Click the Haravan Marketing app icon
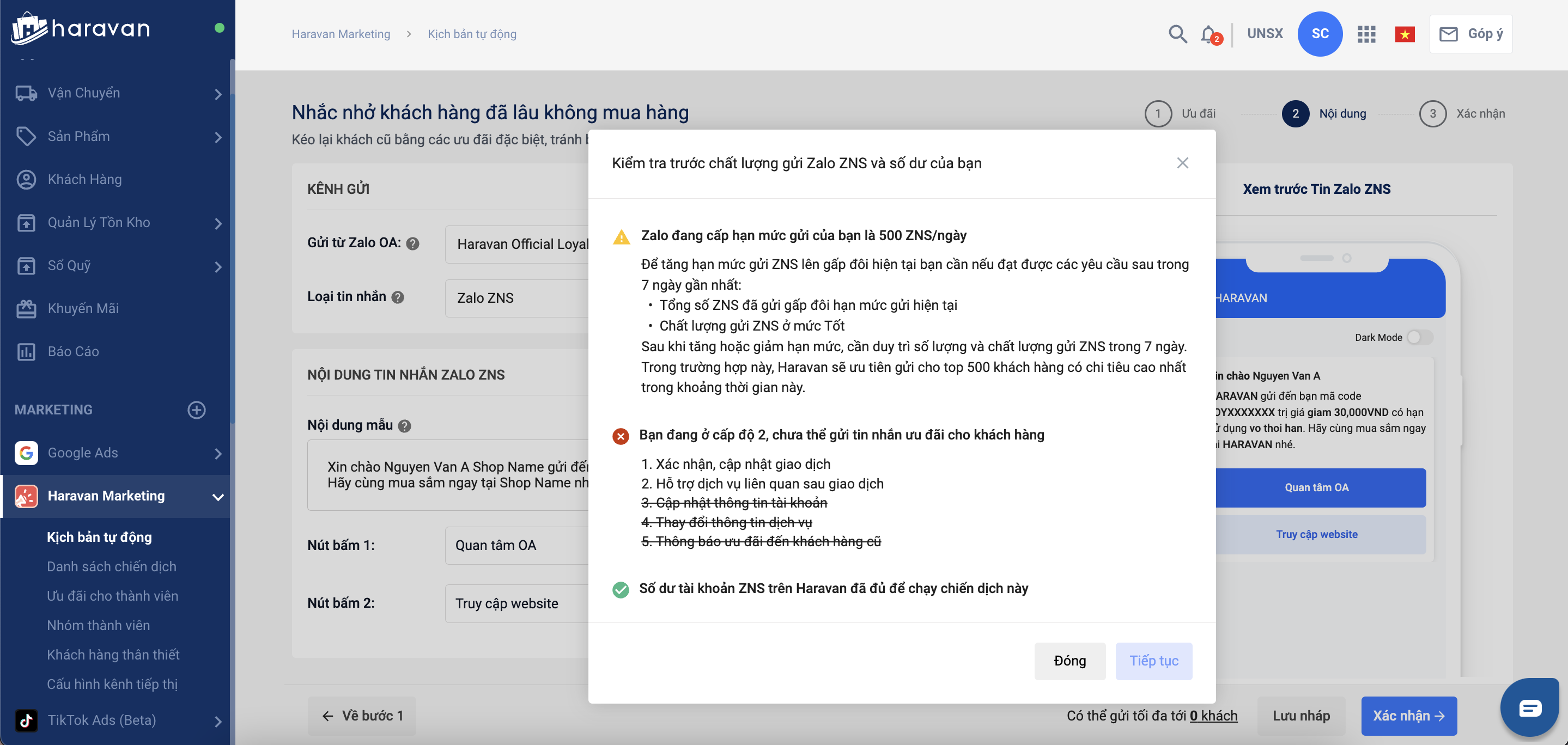 coord(26,496)
